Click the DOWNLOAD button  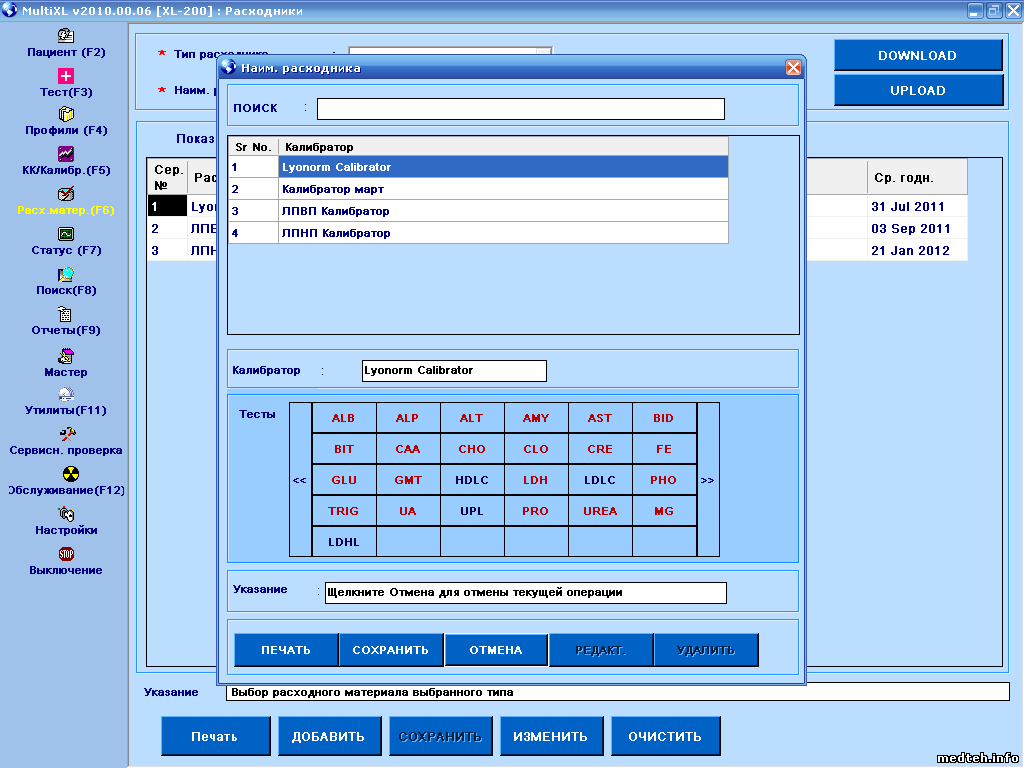point(917,56)
